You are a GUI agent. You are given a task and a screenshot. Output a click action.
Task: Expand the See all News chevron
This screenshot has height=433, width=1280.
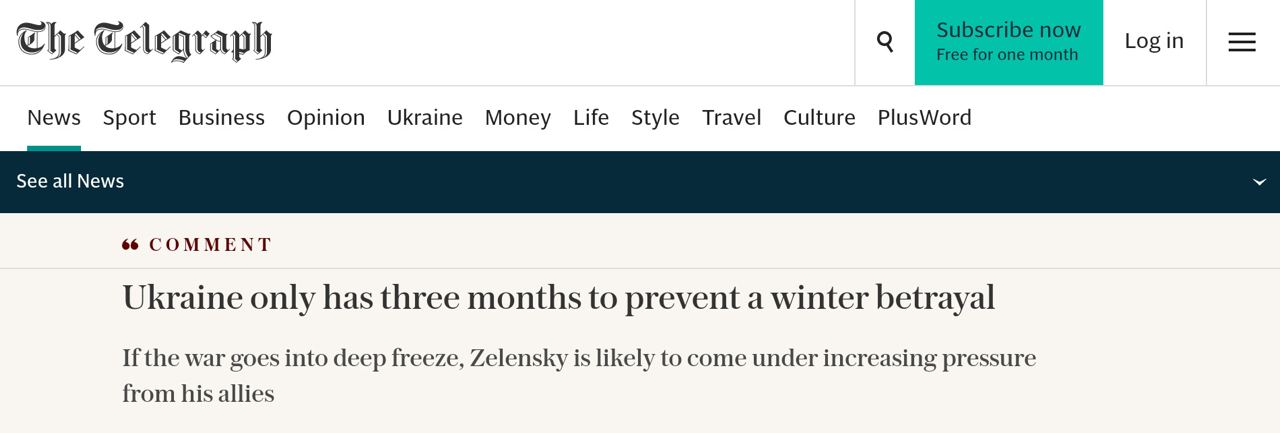(x=1259, y=182)
